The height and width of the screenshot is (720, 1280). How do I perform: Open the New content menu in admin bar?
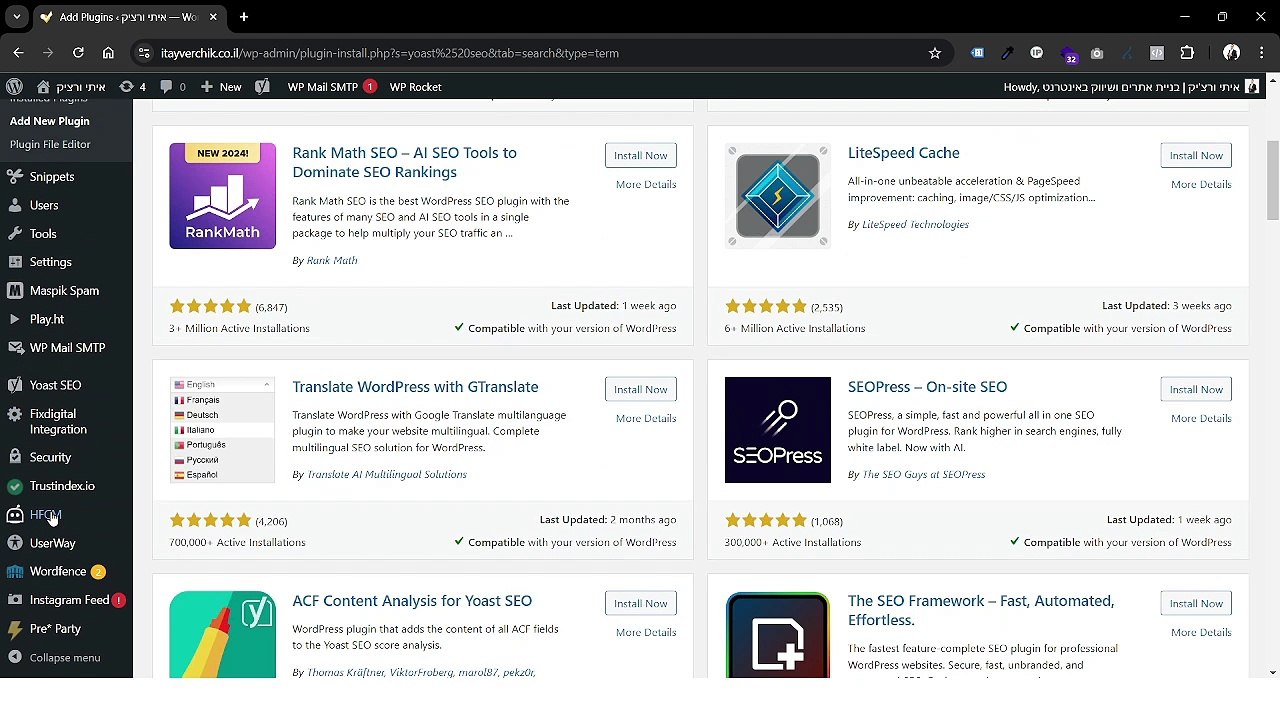221,87
